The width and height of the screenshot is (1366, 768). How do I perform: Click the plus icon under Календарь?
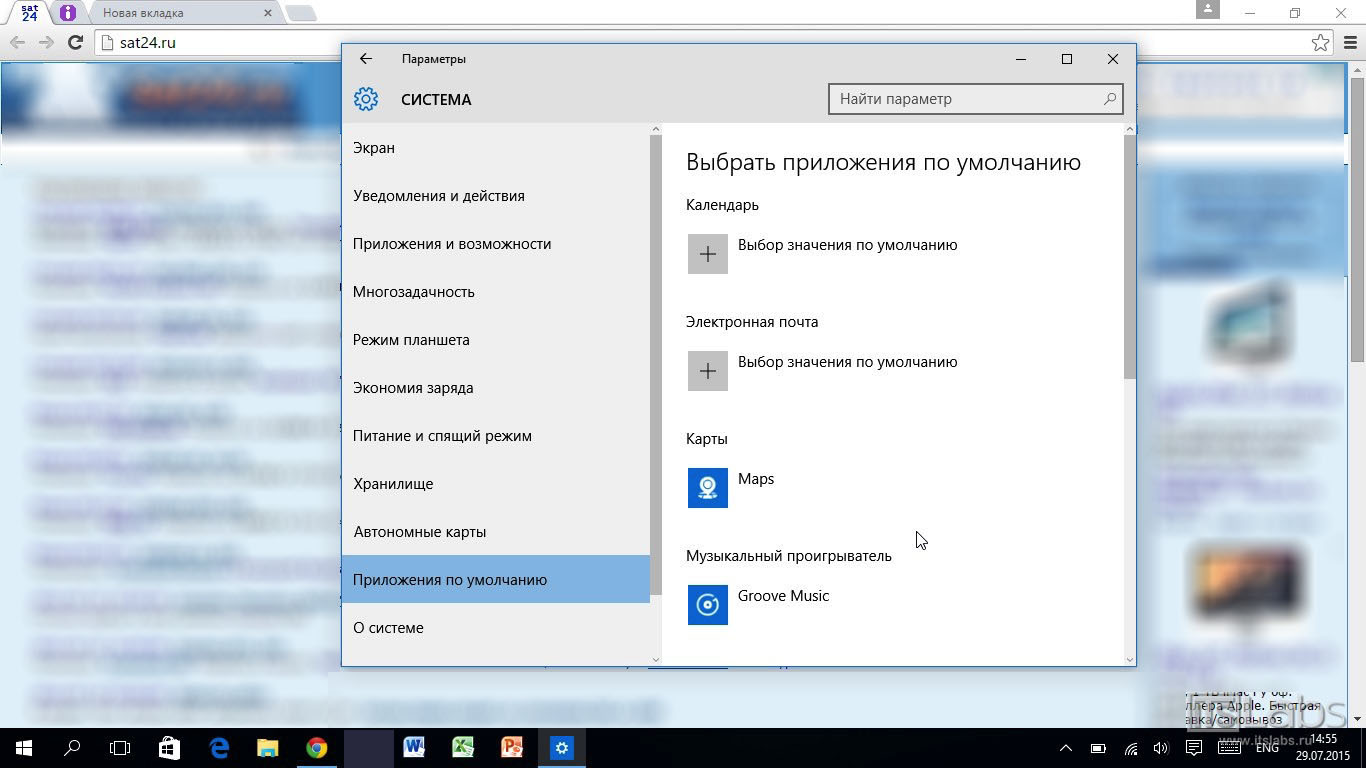coord(708,254)
